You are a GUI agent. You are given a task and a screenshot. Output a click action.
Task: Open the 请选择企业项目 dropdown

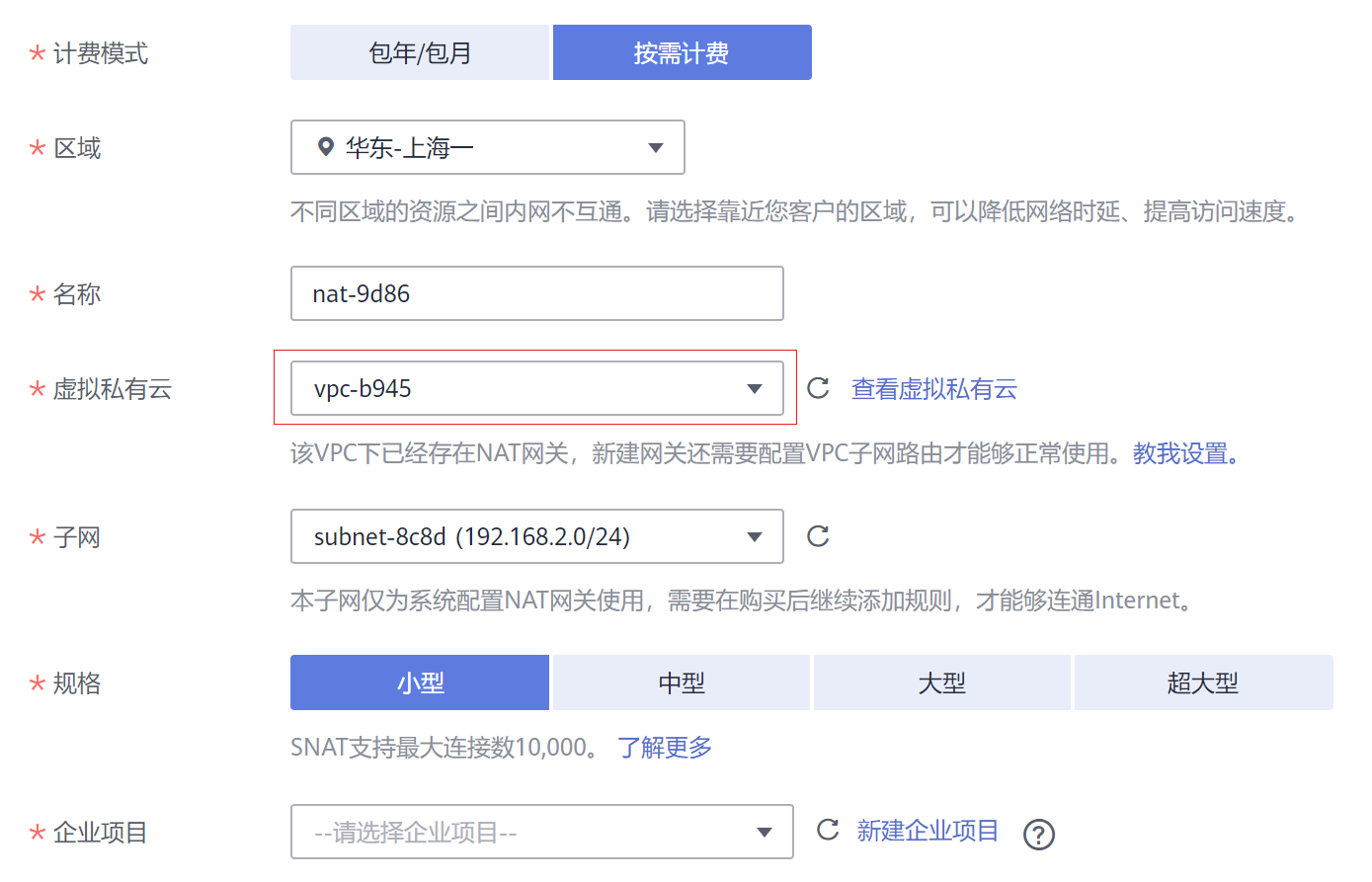(x=541, y=832)
